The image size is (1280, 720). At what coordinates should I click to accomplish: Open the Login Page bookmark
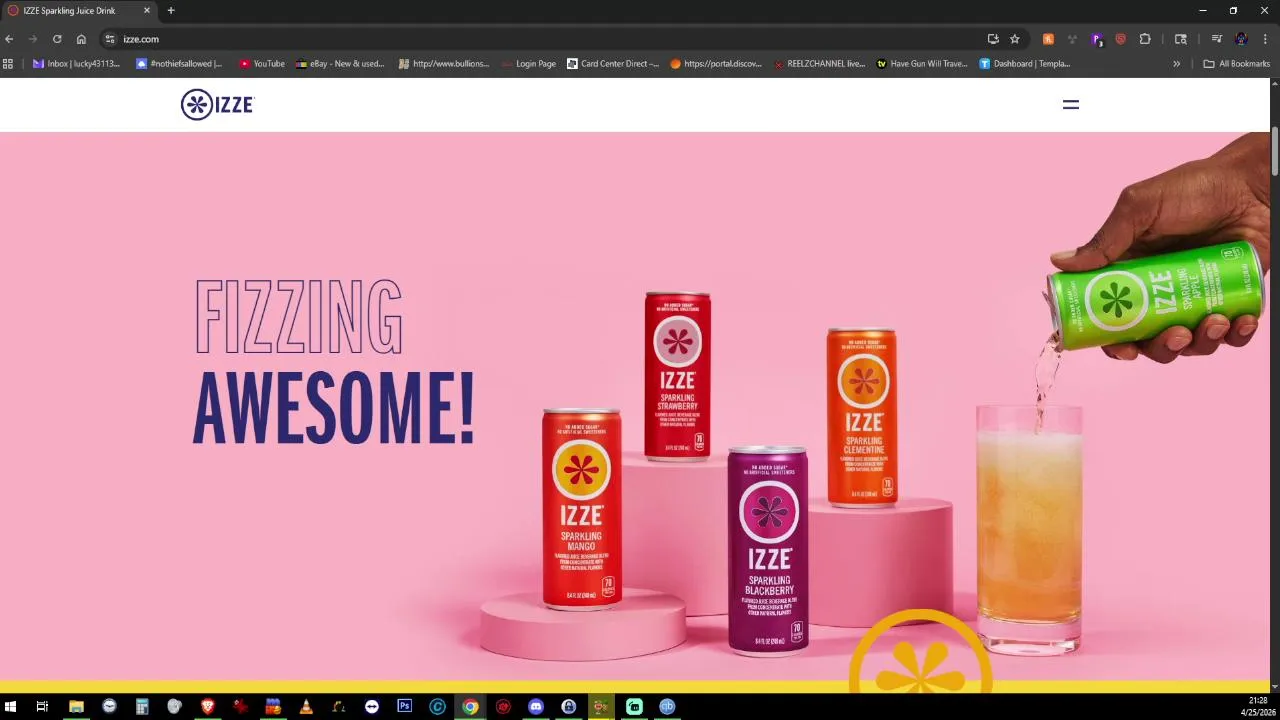tap(529, 64)
